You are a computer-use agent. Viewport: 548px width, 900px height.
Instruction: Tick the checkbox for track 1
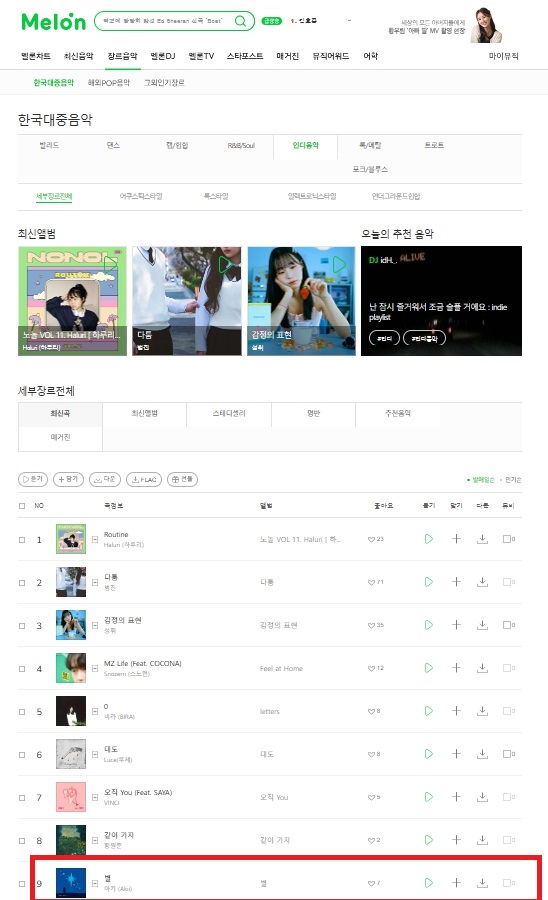tap(22, 540)
